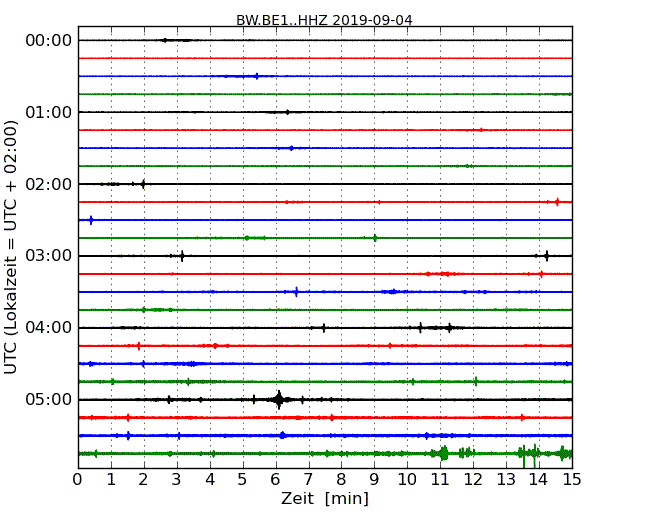Click the x-axis tick label 2
This screenshot has width=650, height=520.
click(143, 480)
